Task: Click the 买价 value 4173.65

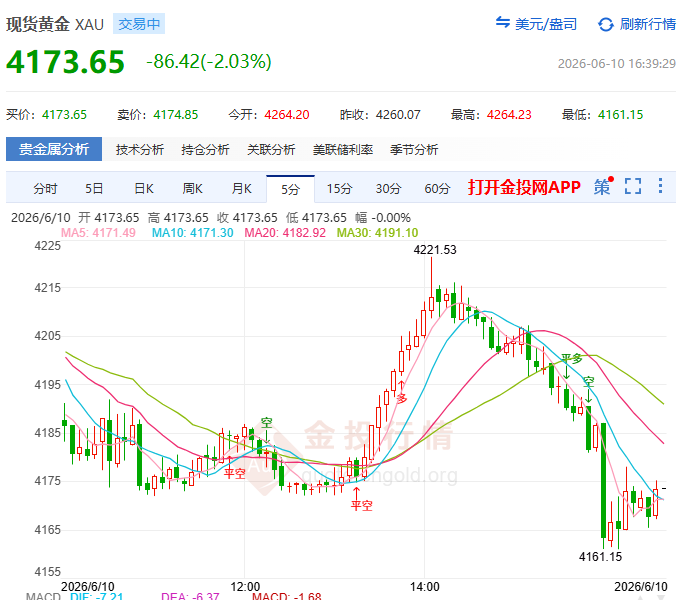Action: click(64, 115)
